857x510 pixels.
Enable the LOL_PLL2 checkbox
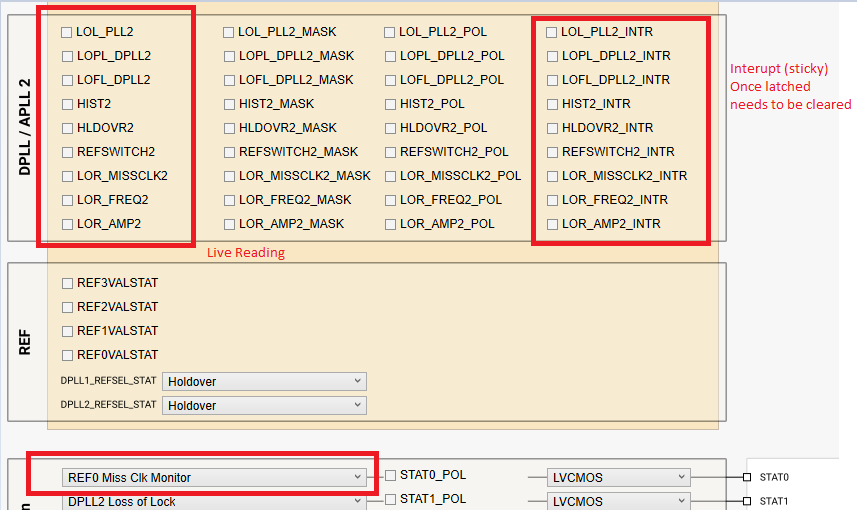(x=67, y=32)
